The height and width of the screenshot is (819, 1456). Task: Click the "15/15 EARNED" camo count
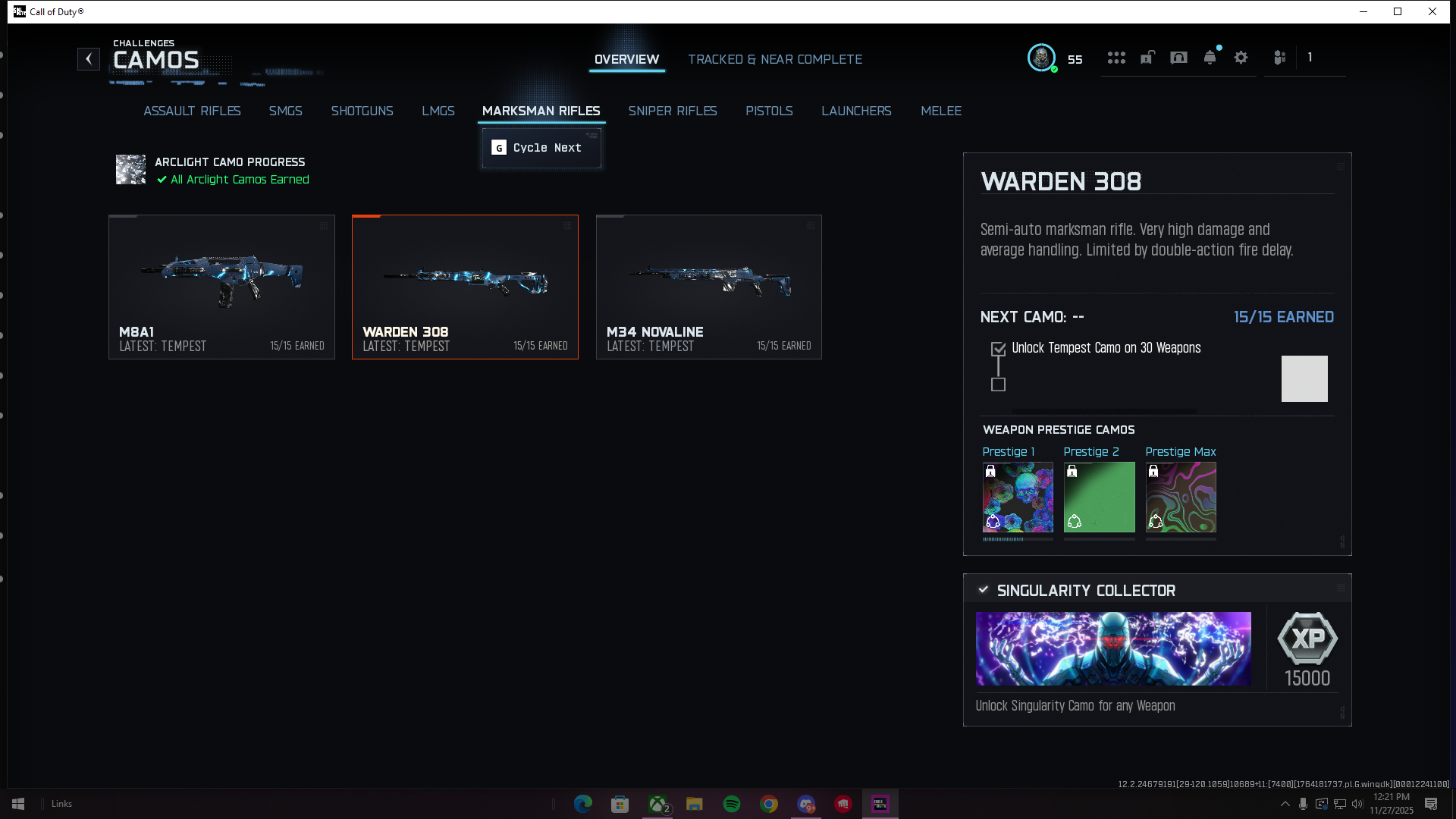pyautogui.click(x=1283, y=317)
